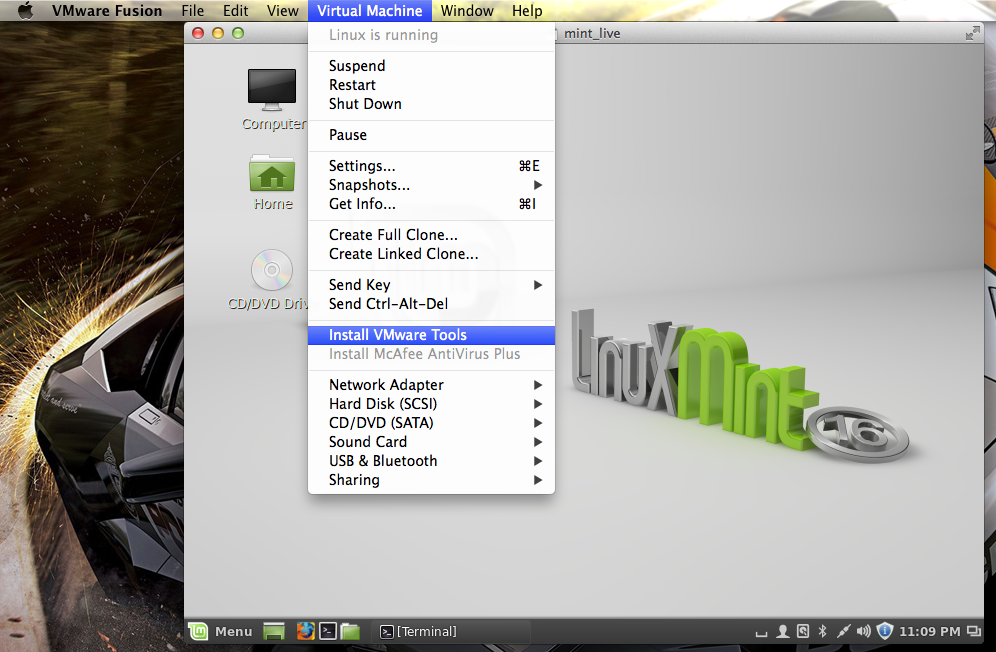Open the volume speaker tray icon
This screenshot has width=996, height=652.
(x=863, y=631)
